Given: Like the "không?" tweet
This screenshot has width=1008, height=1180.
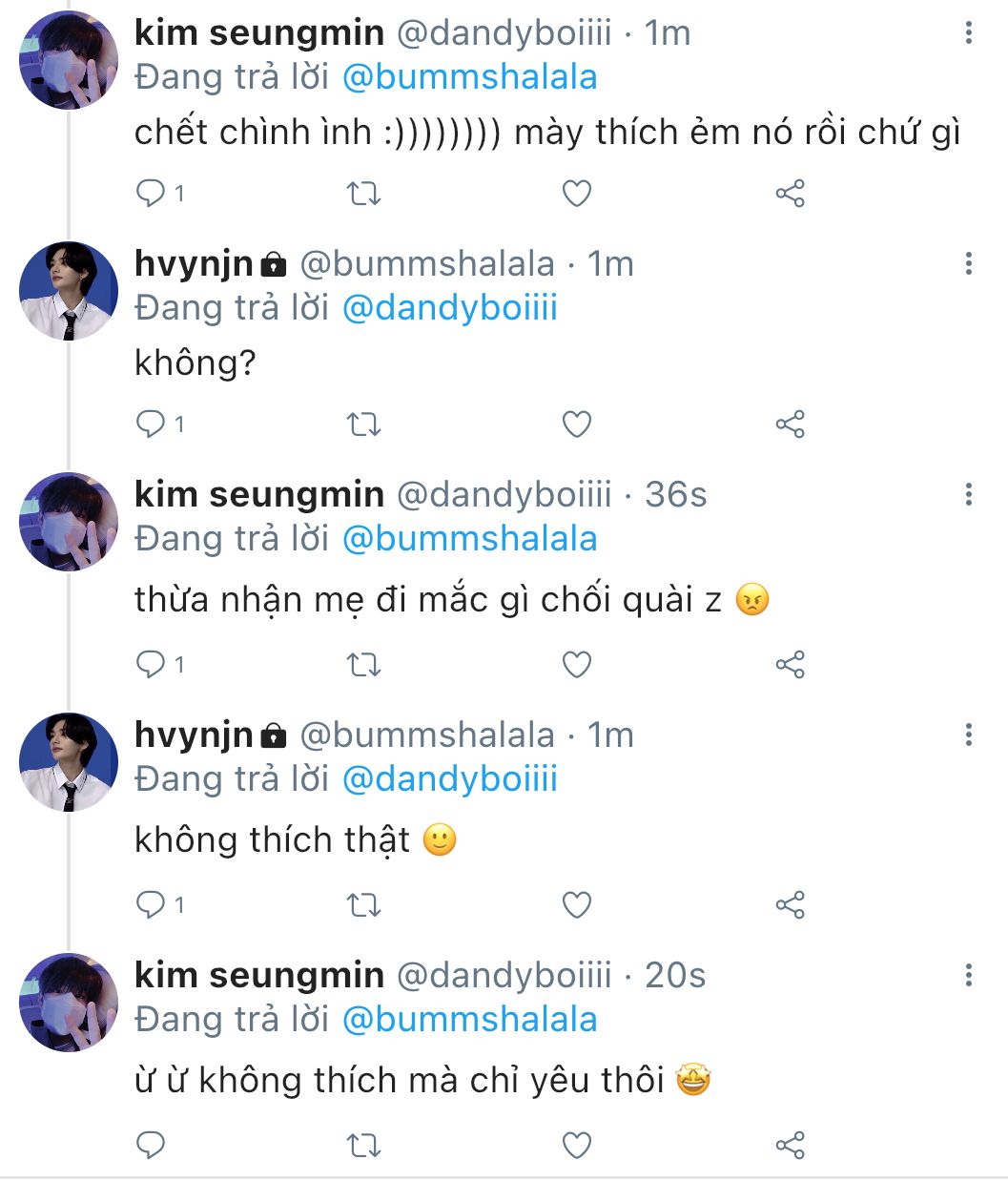Looking at the screenshot, I should point(576,424).
